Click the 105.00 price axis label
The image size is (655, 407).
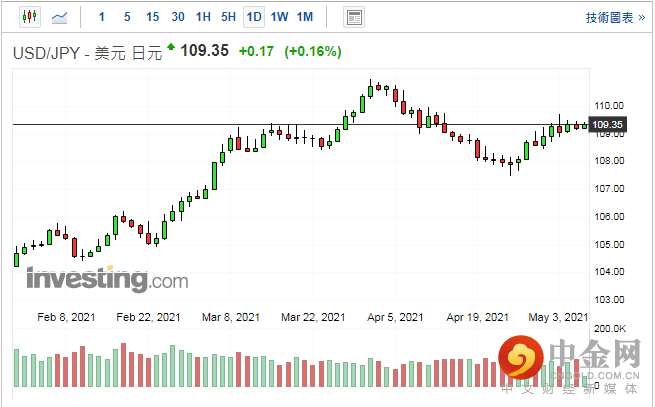click(609, 244)
